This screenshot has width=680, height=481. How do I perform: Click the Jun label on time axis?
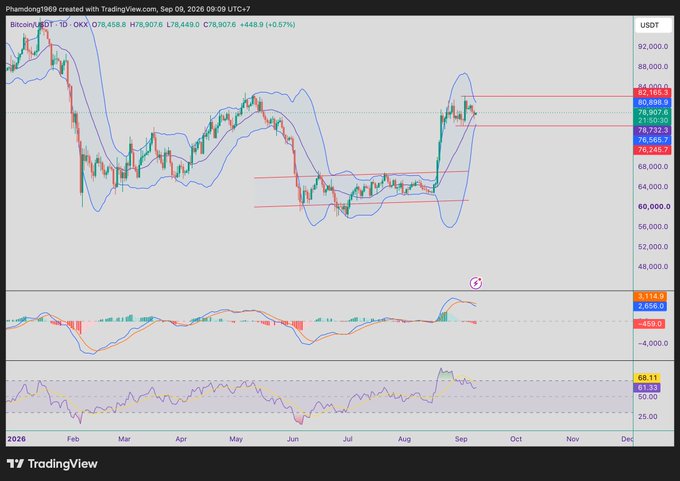coord(293,439)
